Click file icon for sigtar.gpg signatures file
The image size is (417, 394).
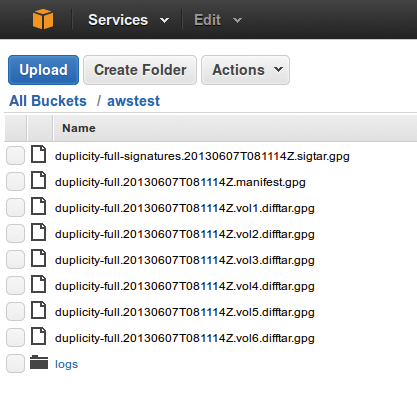(39, 154)
